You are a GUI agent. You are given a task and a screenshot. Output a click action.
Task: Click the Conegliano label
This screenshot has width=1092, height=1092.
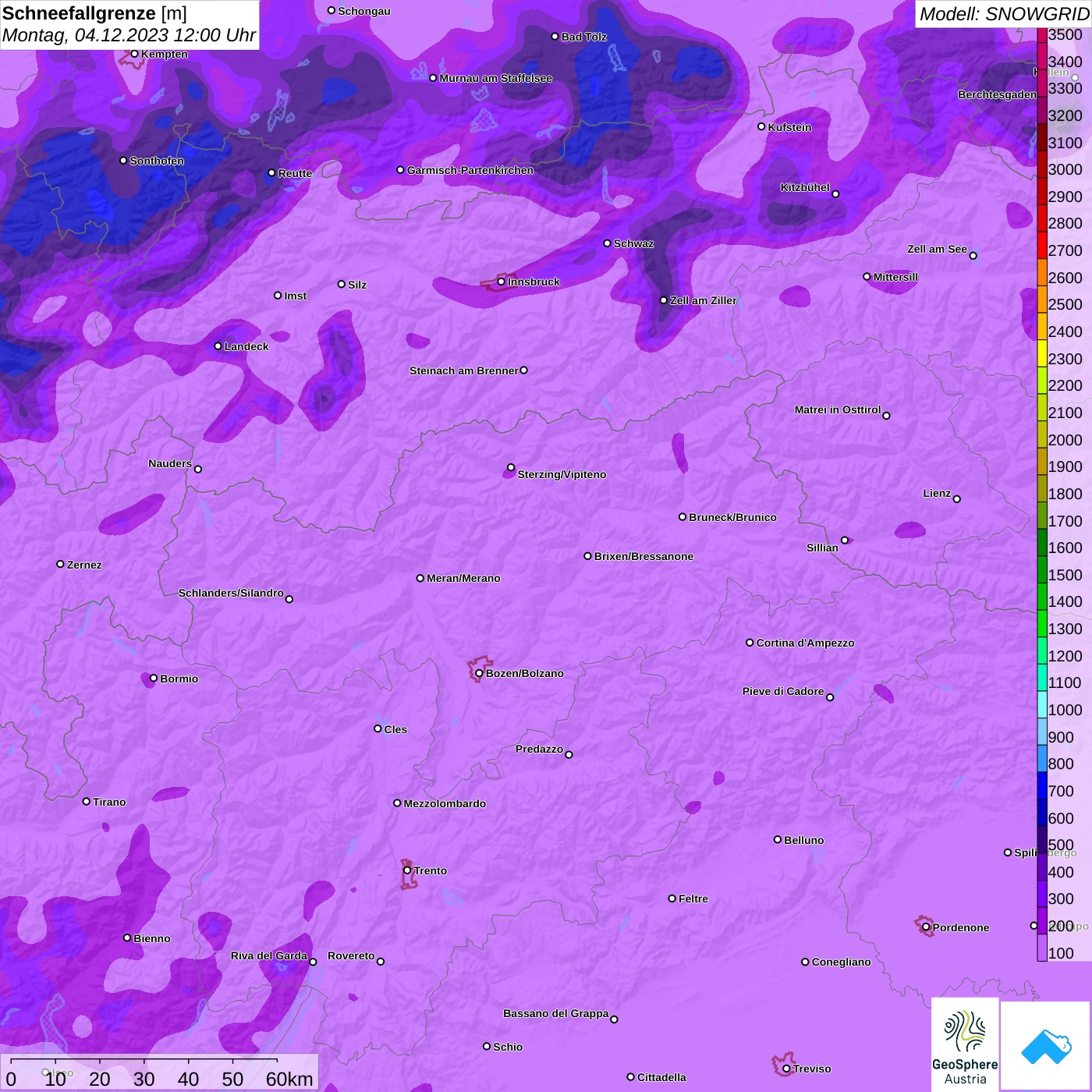(x=841, y=962)
